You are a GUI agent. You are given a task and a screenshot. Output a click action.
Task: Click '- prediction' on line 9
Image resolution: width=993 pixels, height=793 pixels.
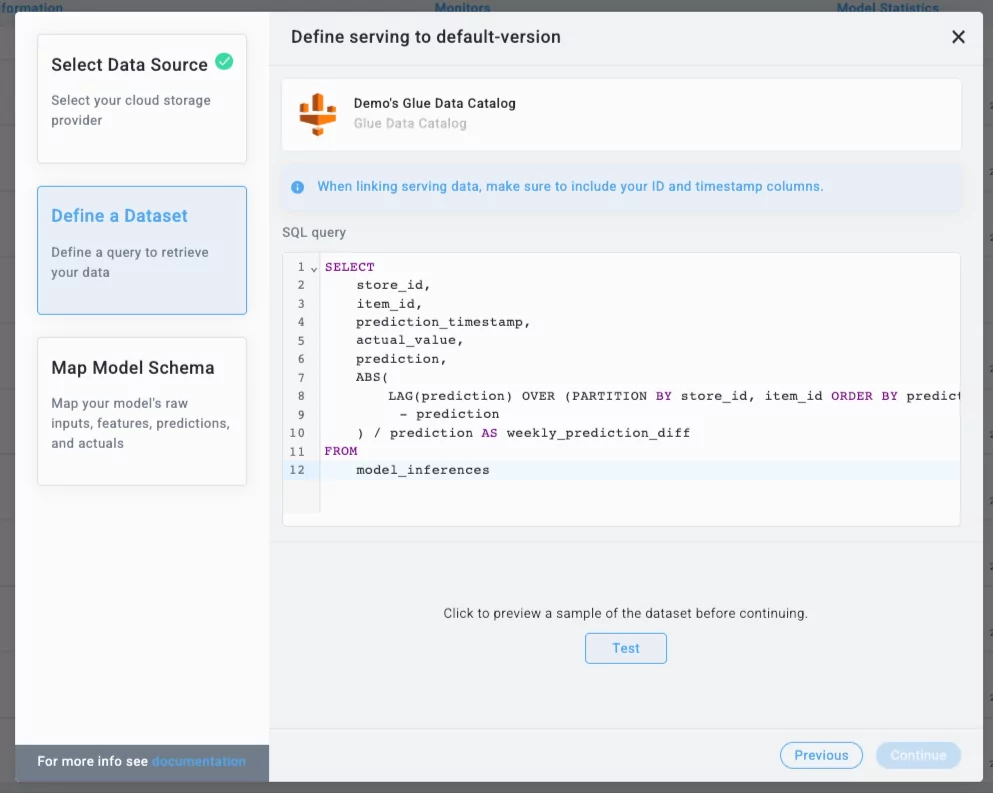coord(450,414)
